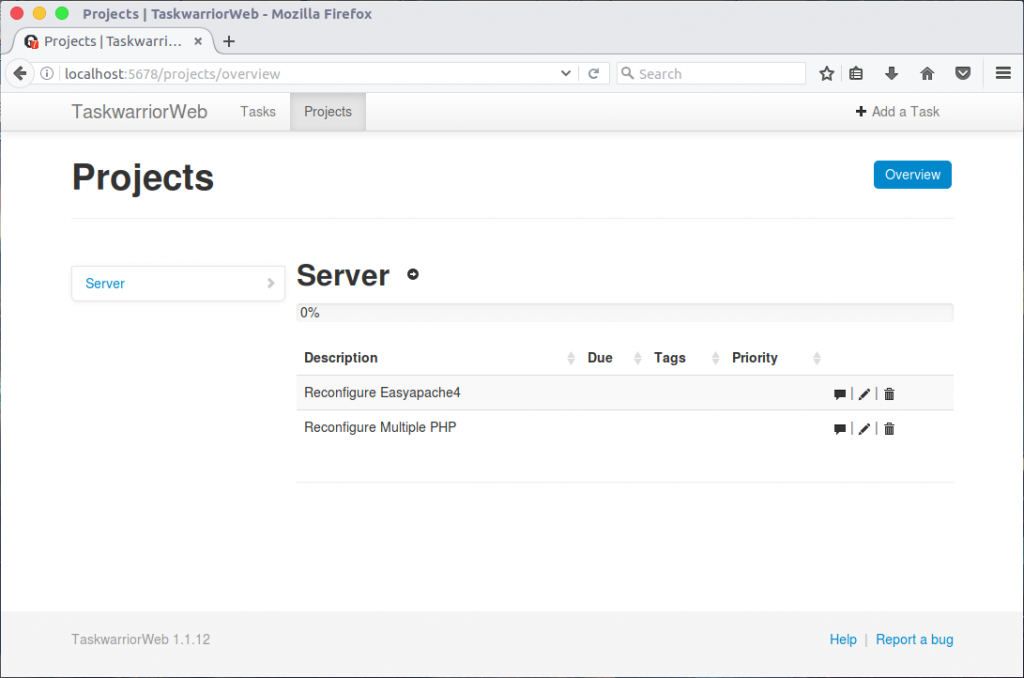
Task: Click the Add a Task plus icon
Action: [x=861, y=111]
